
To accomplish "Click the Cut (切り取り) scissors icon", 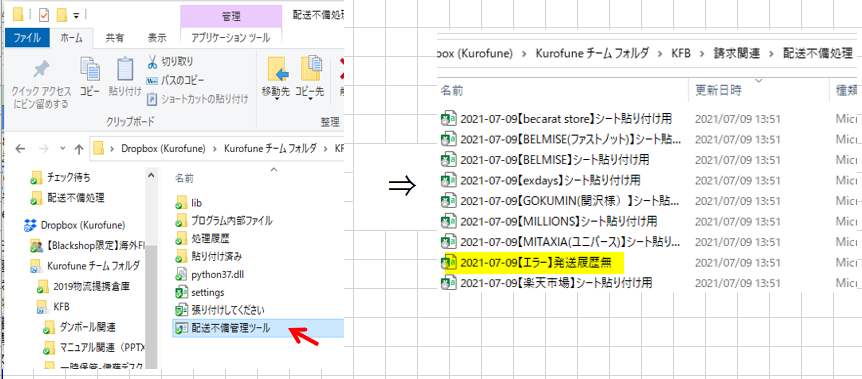I will pyautogui.click(x=152, y=62).
